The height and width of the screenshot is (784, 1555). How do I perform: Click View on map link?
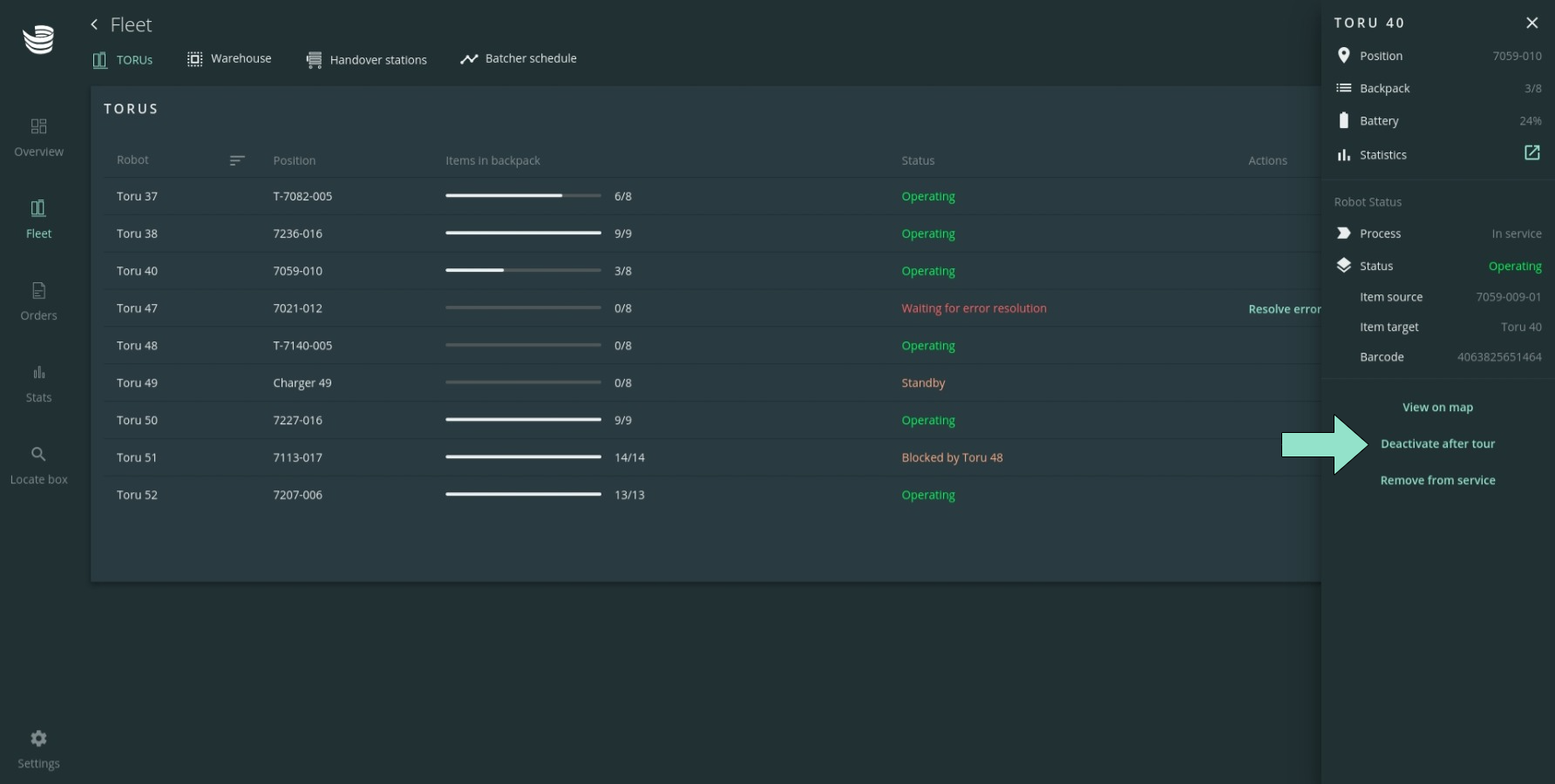pyautogui.click(x=1437, y=408)
